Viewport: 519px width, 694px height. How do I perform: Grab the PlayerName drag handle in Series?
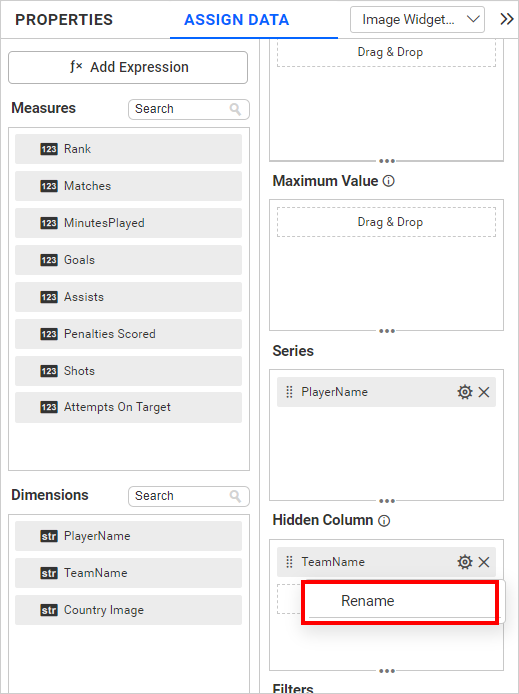point(289,392)
